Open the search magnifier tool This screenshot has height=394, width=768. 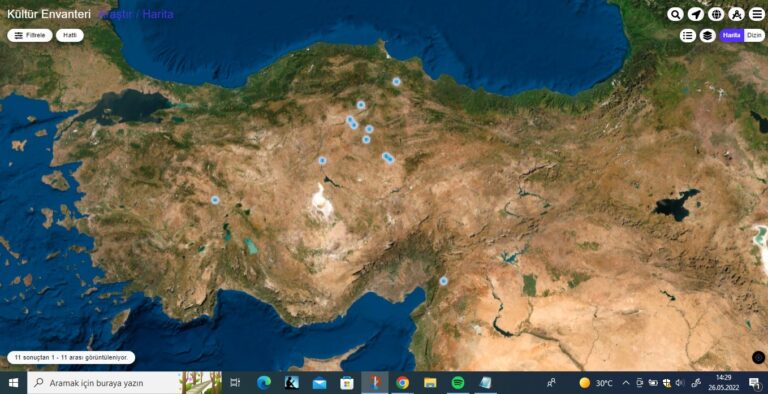coord(675,14)
